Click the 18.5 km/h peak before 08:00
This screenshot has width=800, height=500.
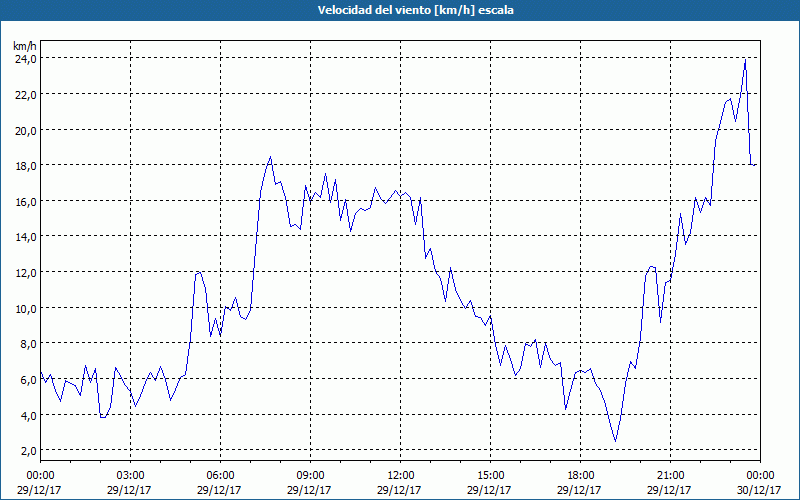pos(270,157)
